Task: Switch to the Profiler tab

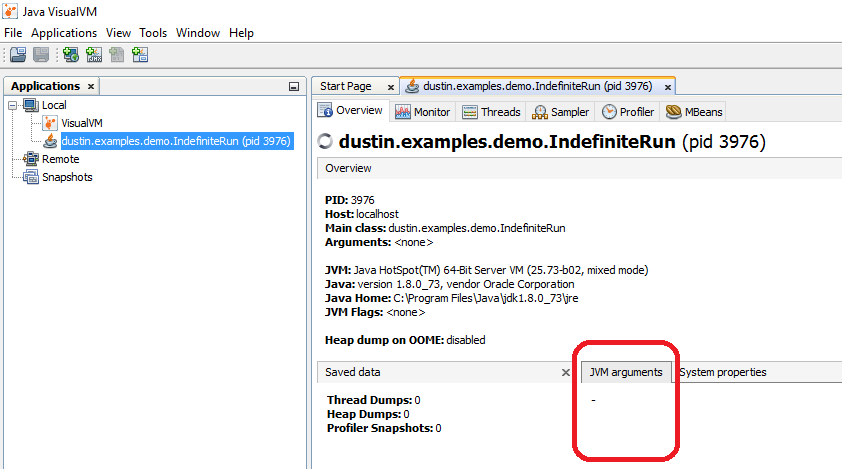Action: coord(628,112)
